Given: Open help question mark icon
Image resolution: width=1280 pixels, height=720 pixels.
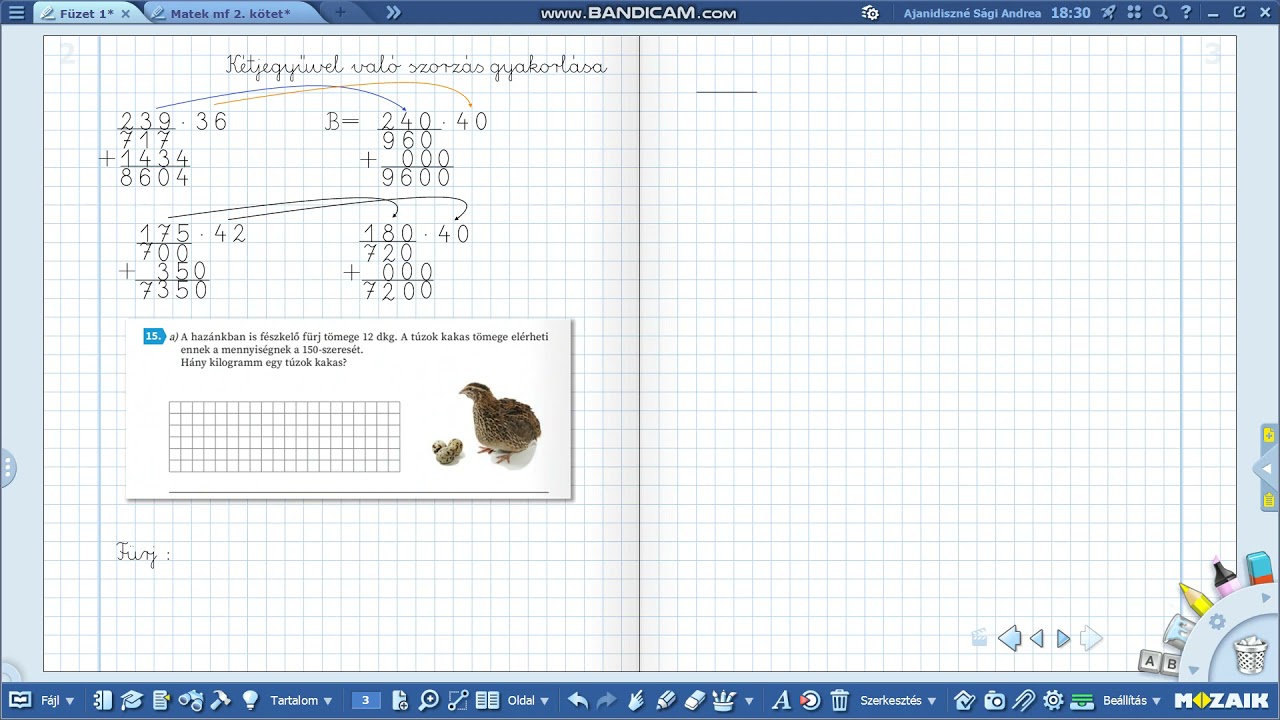Looking at the screenshot, I should (x=1186, y=13).
